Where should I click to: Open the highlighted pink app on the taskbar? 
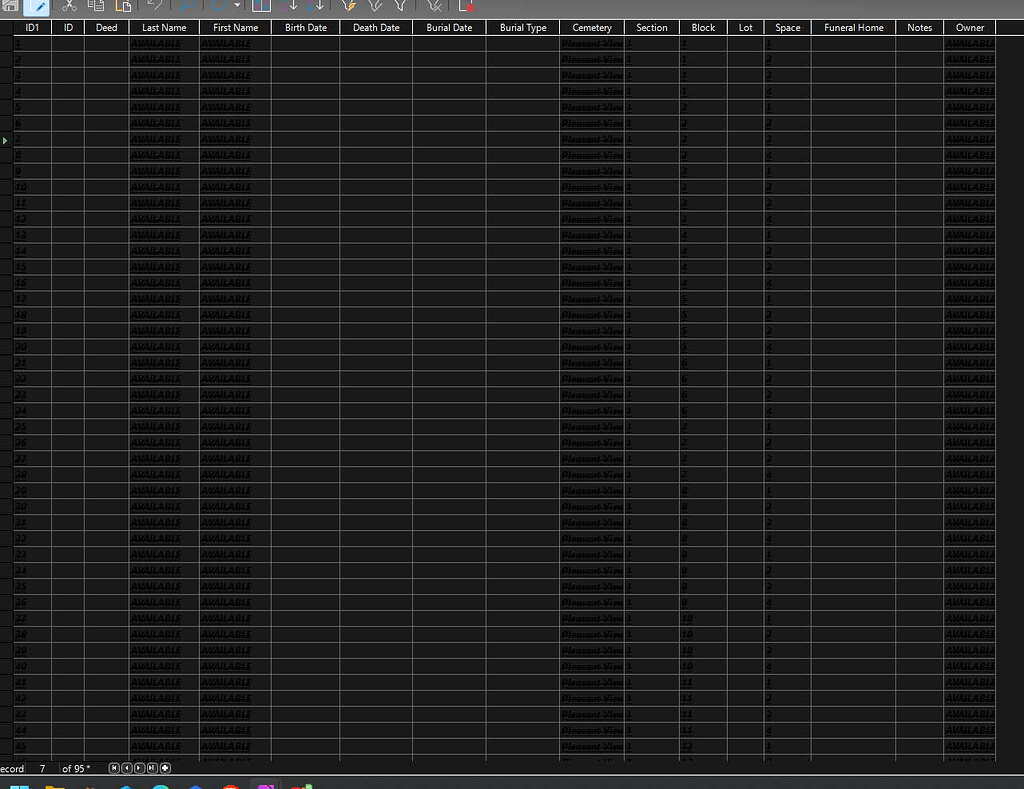pos(265,785)
